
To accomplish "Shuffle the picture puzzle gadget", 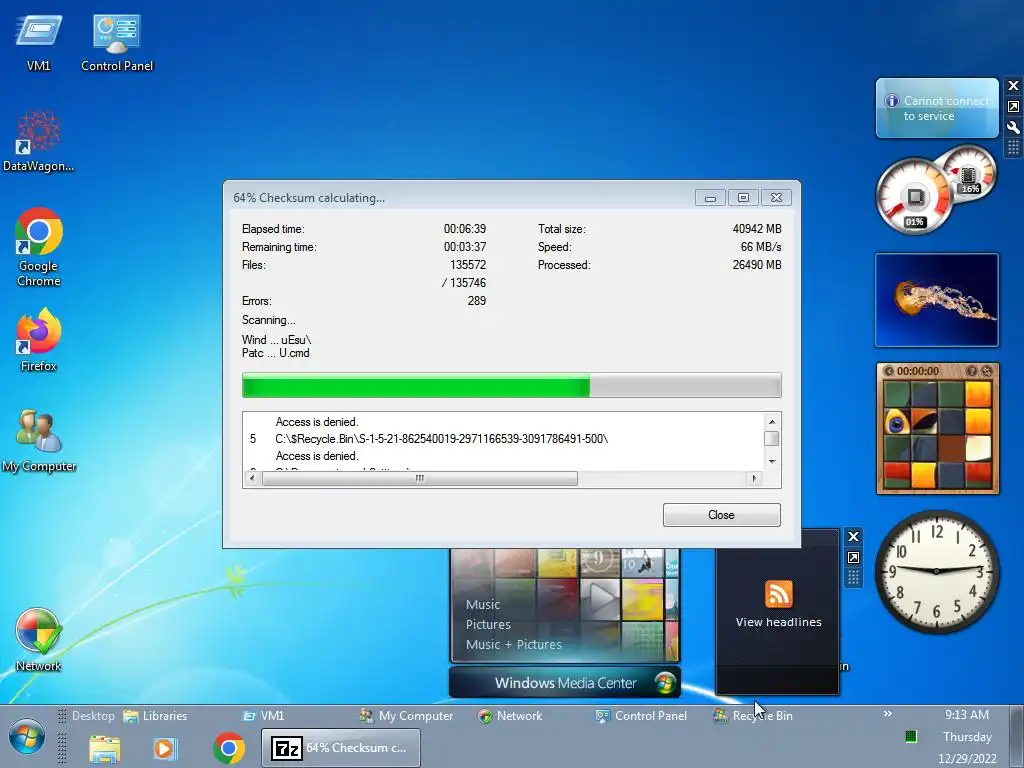I will coord(987,371).
